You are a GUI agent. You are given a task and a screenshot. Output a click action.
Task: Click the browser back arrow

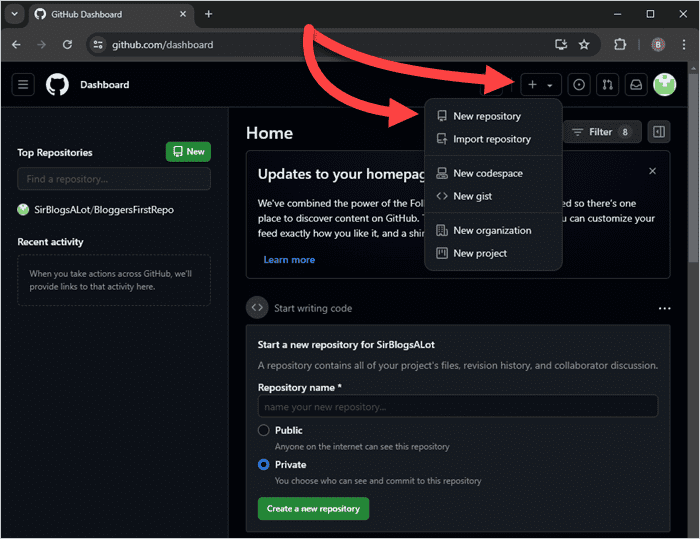(16, 45)
